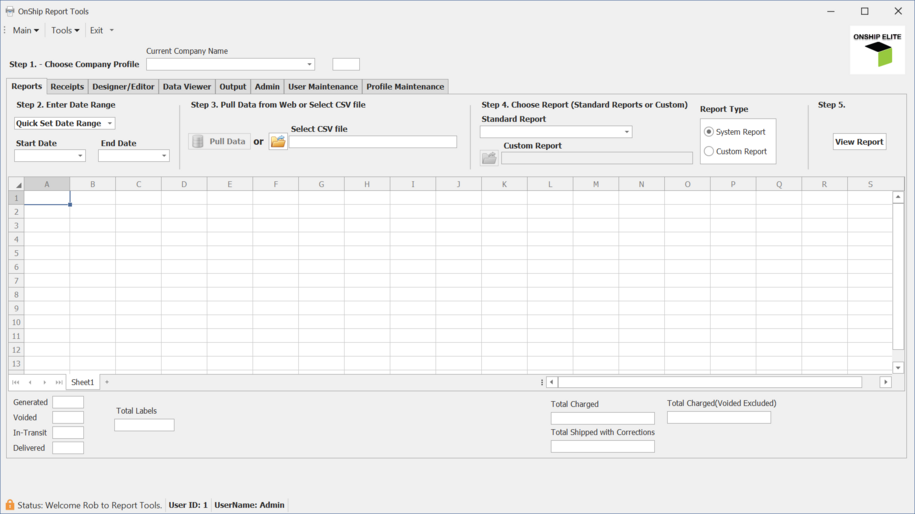Click the OnShip Elite logo
The width and height of the screenshot is (915, 514).
877,50
